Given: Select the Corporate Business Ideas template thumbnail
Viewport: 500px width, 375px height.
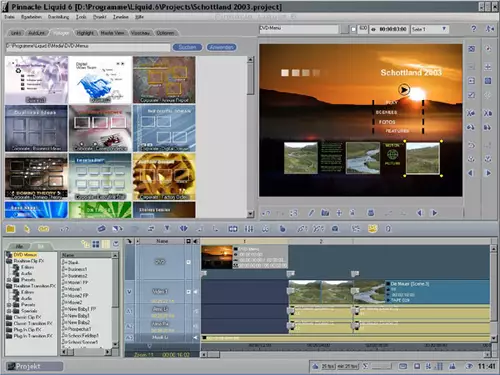Looking at the screenshot, I should coord(36,128).
